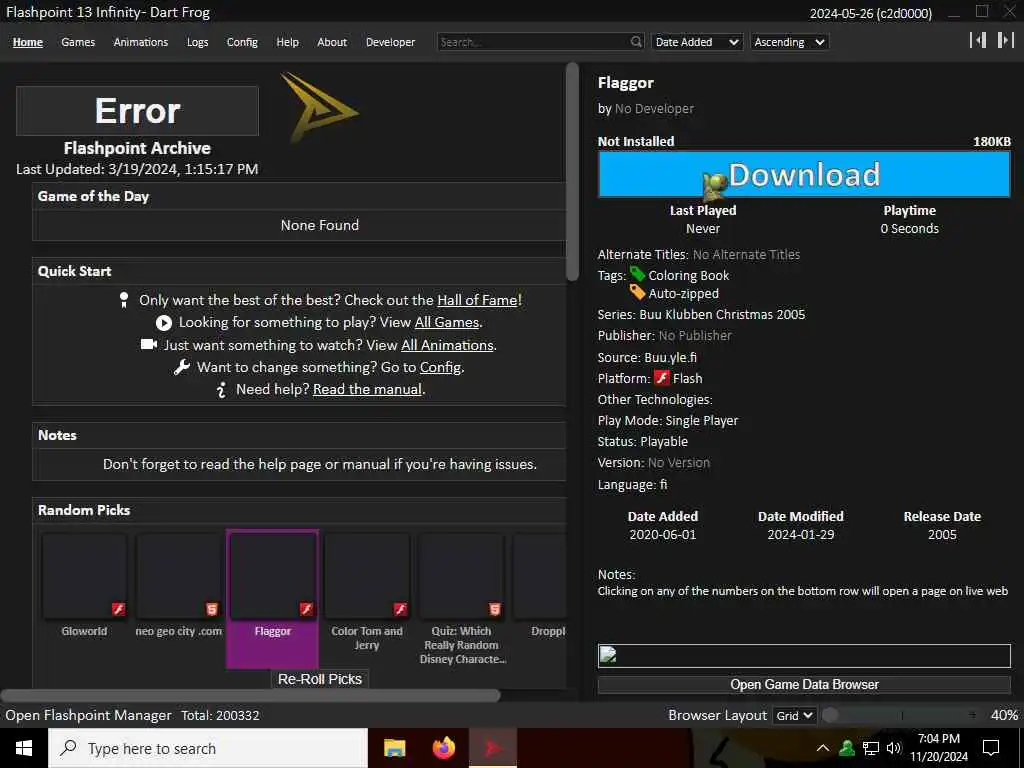Click the video camera icon beside All Animations

tap(149, 344)
